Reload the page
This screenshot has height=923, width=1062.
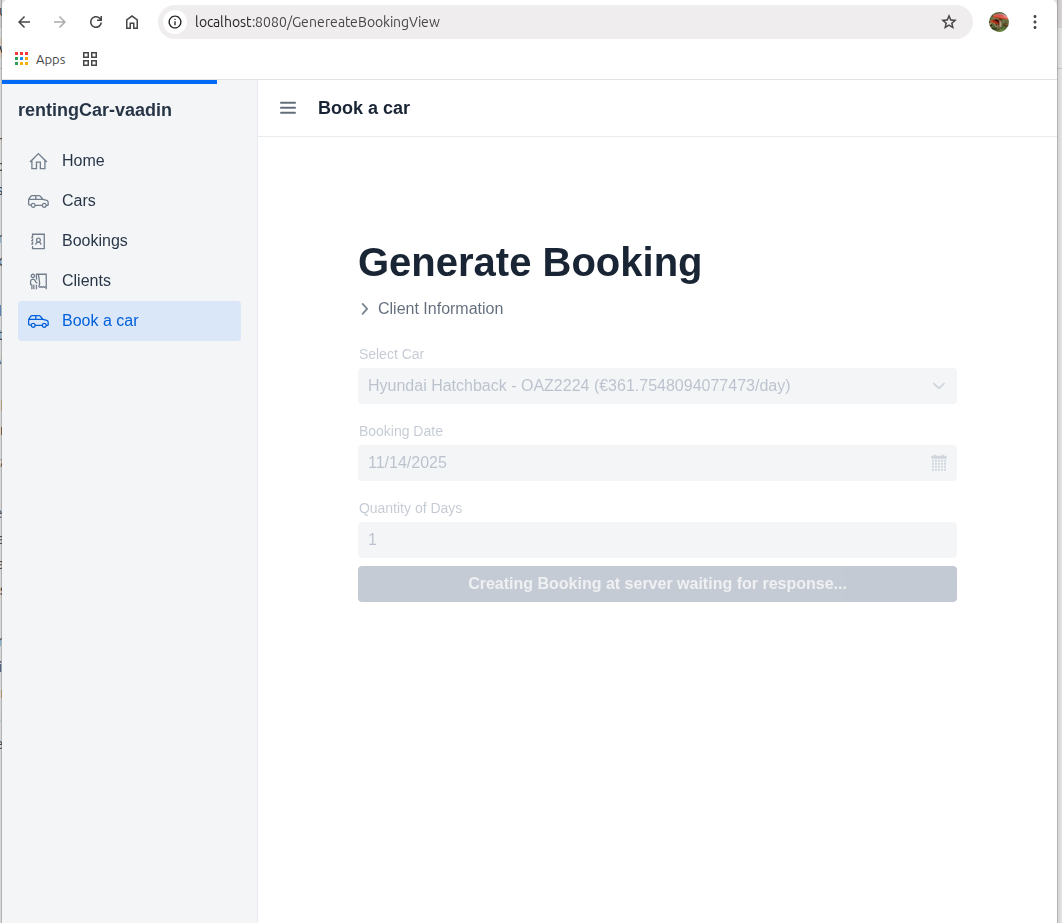tap(96, 22)
